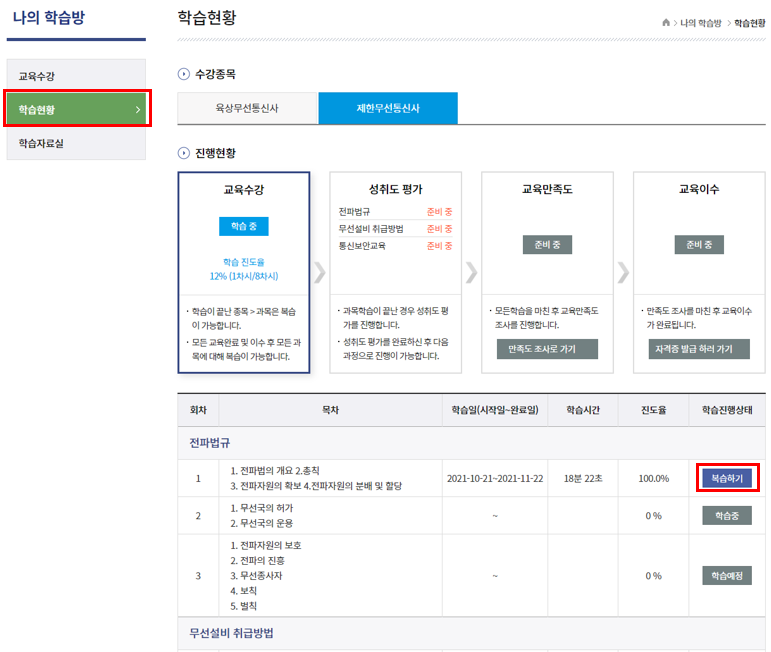
Task: Click the 학습예정 button for lesson 3
Action: (726, 576)
